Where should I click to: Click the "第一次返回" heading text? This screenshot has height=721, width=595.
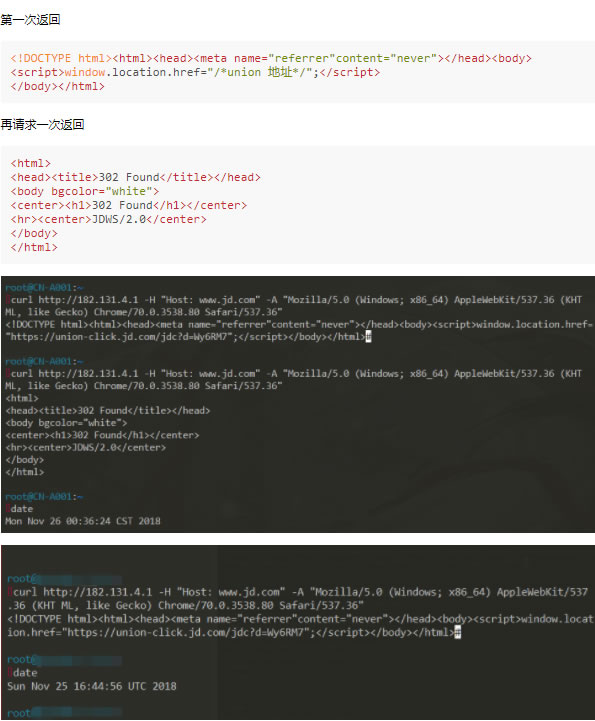point(30,20)
